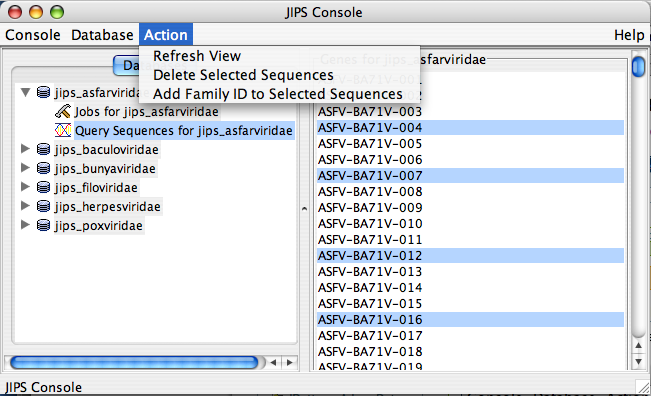
Task: Close the Action menu
Action: (x=166, y=35)
